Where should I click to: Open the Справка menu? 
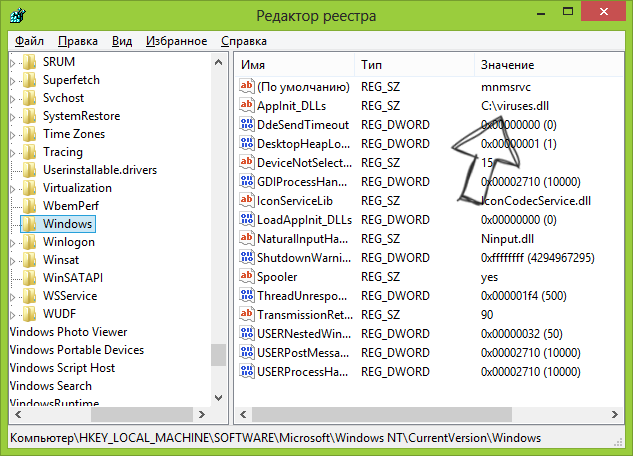pos(244,41)
